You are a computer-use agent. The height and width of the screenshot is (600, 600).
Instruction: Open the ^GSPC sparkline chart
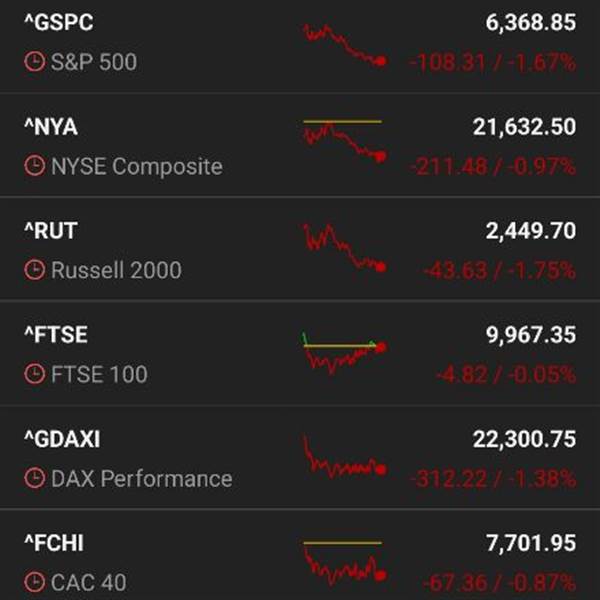tap(343, 45)
